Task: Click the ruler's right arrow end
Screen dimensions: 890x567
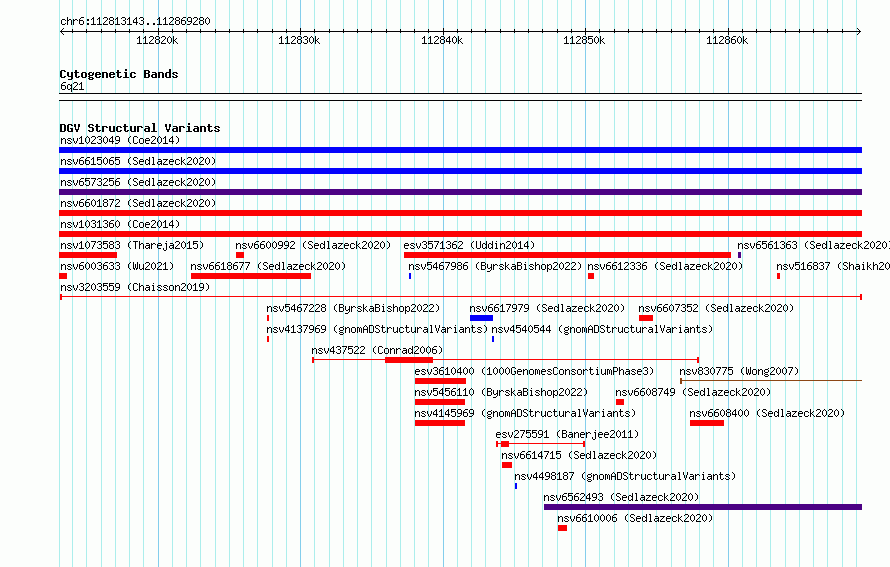Action: pos(859,31)
